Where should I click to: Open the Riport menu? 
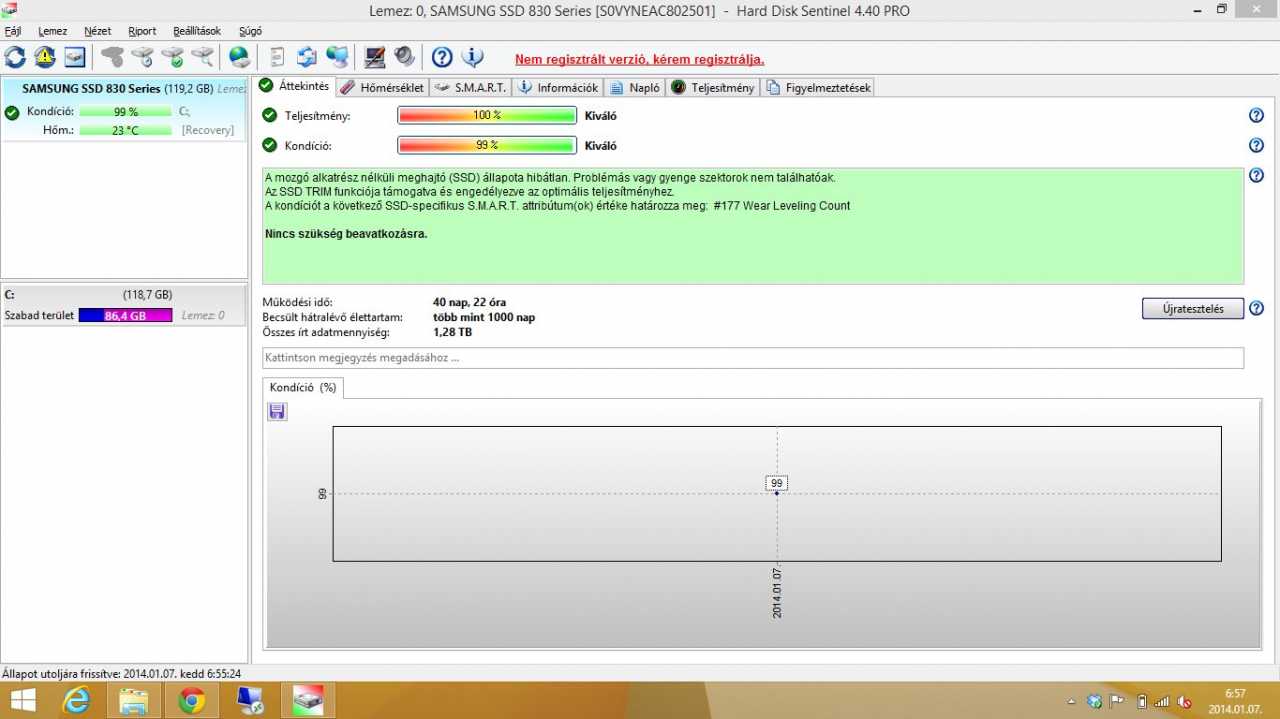142,31
